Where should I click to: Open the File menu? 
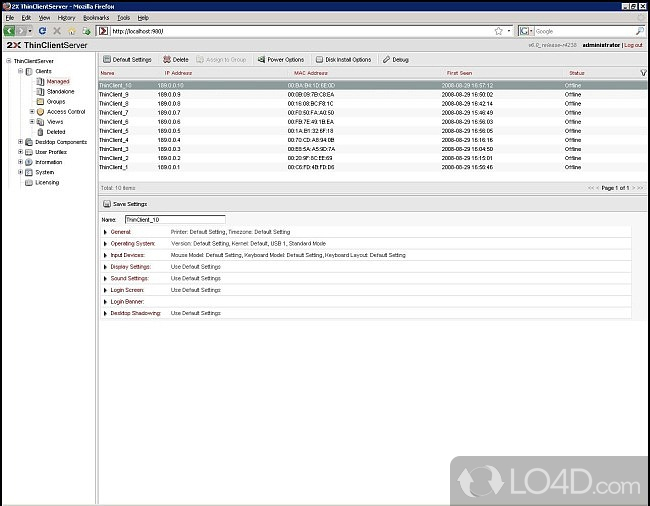click(10, 18)
